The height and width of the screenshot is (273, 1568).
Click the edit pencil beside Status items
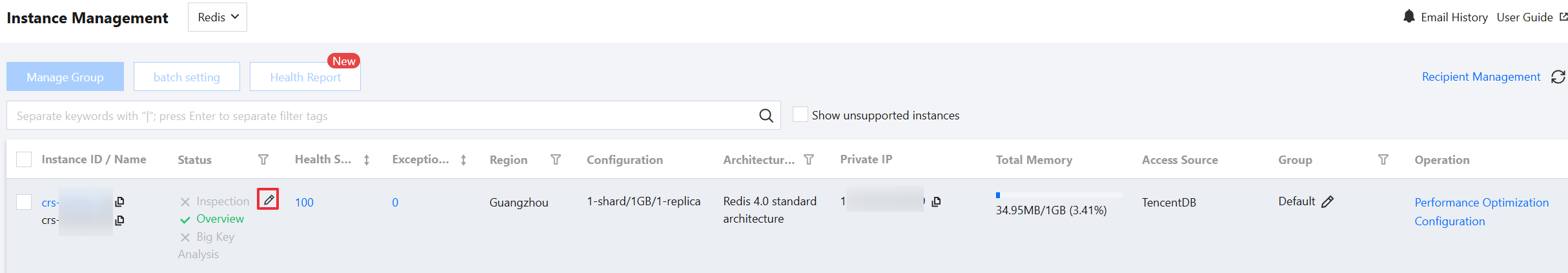point(269,200)
